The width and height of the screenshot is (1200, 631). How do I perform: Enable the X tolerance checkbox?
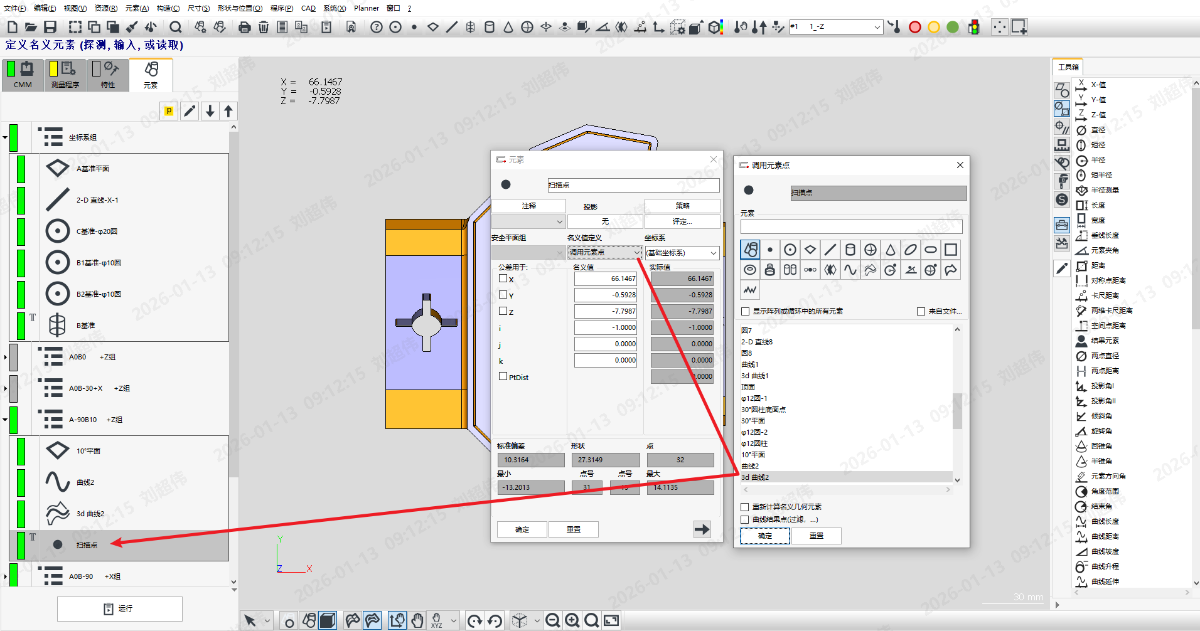(x=503, y=279)
